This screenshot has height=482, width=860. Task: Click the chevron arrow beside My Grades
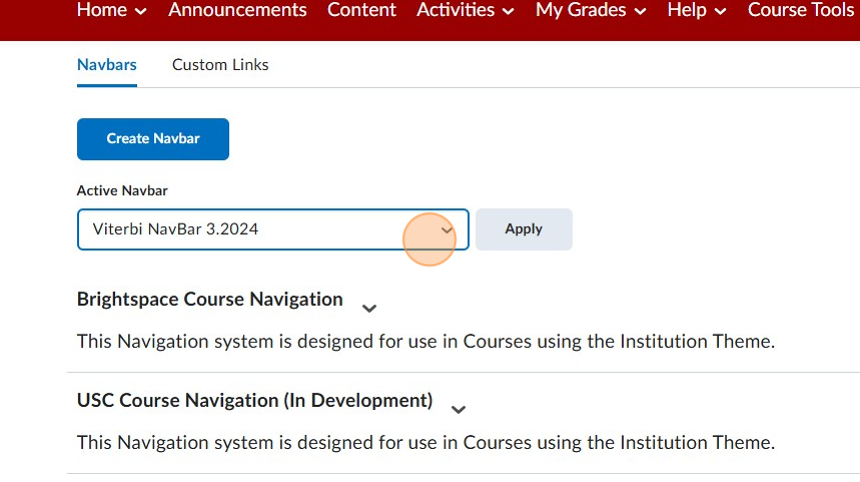click(639, 12)
